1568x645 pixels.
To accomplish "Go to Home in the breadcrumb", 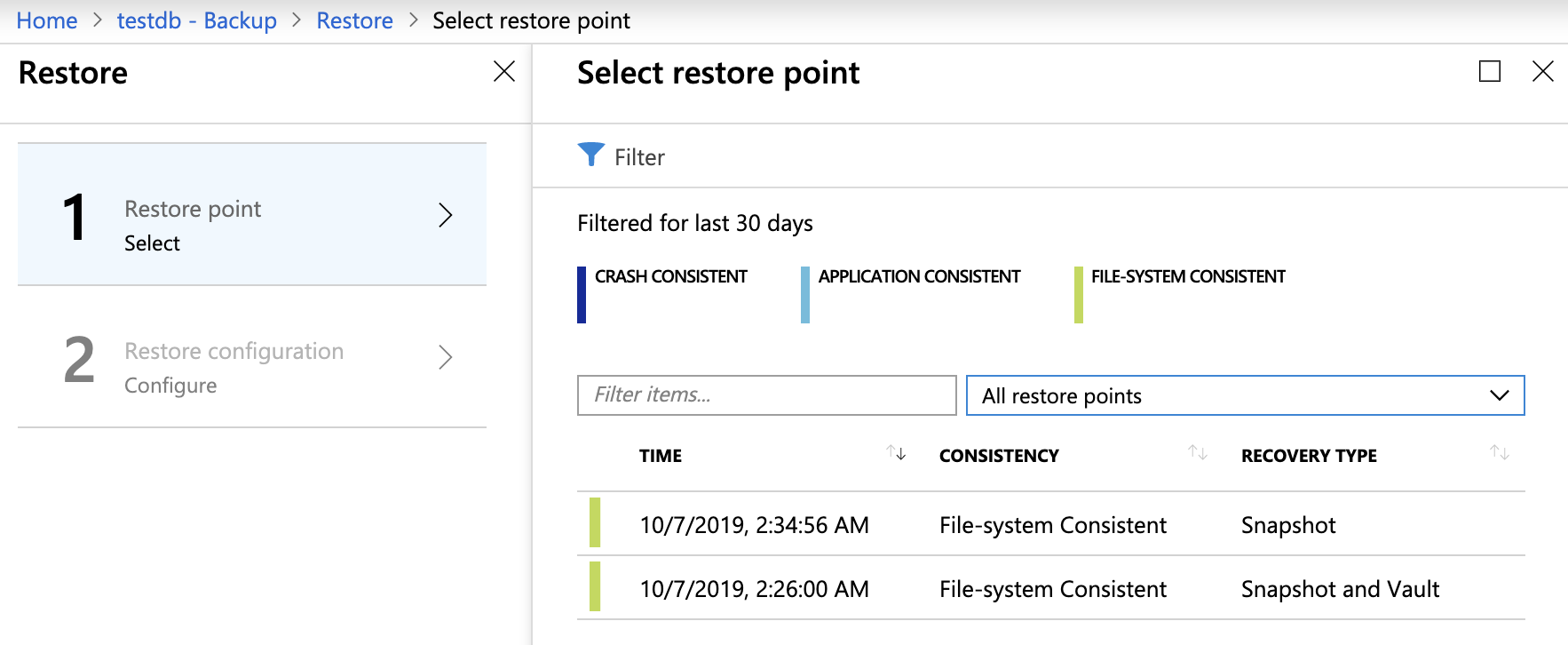I will 47,20.
